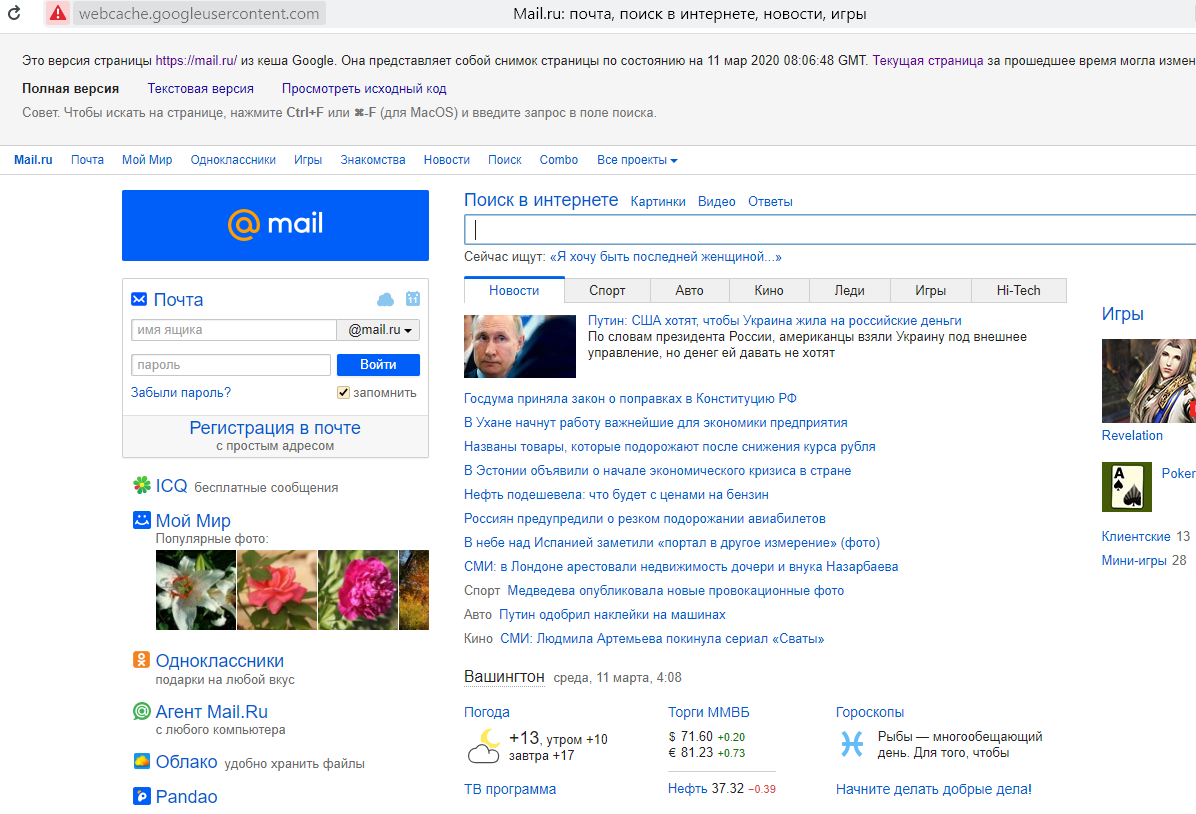Open the pink rose popular photo
1196x814 pixels.
click(277, 590)
